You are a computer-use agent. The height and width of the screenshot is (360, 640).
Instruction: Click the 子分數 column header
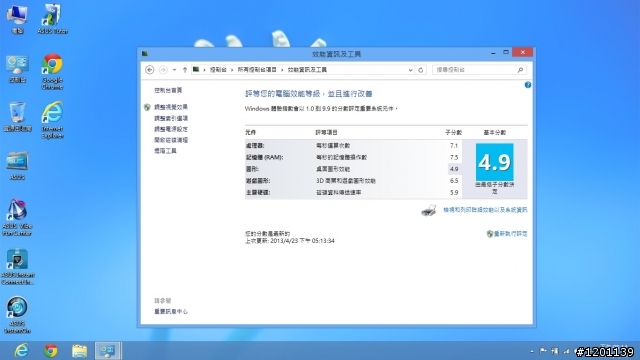453,132
